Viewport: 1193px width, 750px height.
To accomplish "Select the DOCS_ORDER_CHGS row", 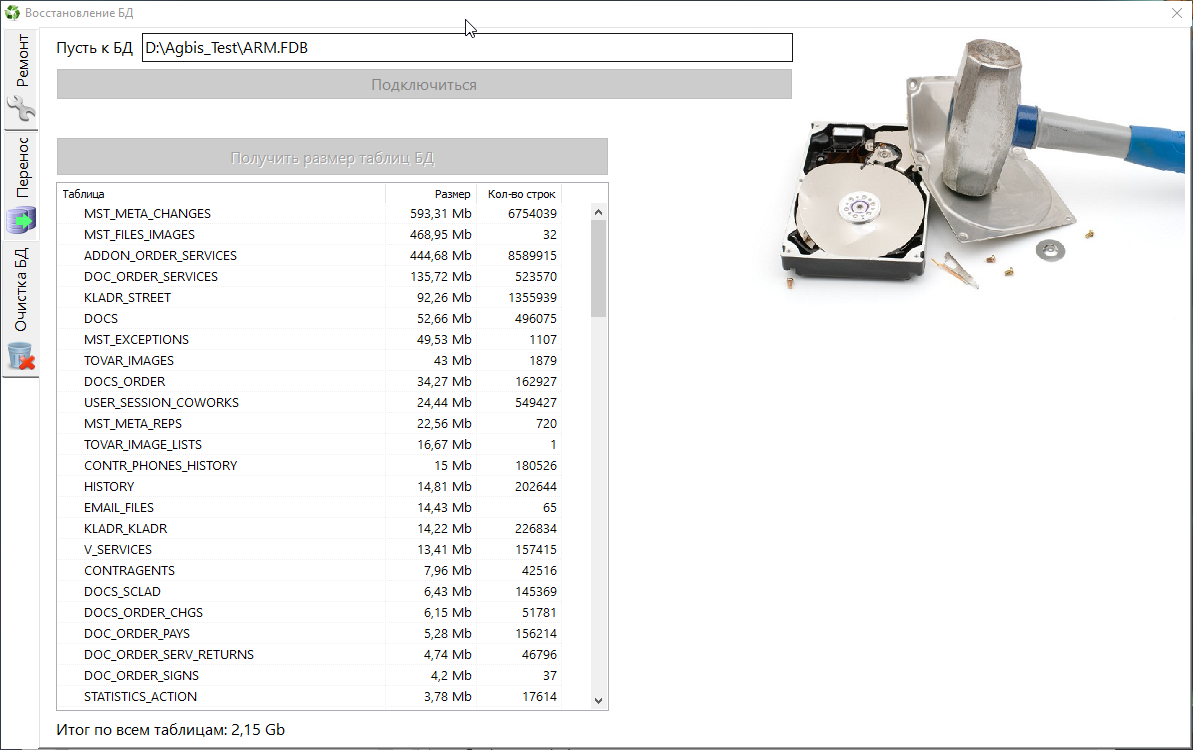I will (x=309, y=612).
